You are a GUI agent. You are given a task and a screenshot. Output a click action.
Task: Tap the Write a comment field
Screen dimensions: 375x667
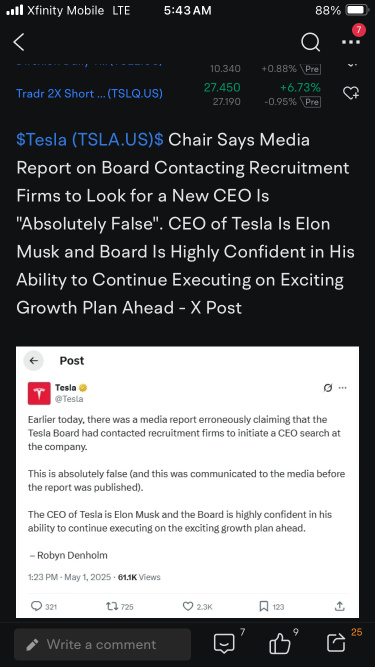pyautogui.click(x=102, y=644)
